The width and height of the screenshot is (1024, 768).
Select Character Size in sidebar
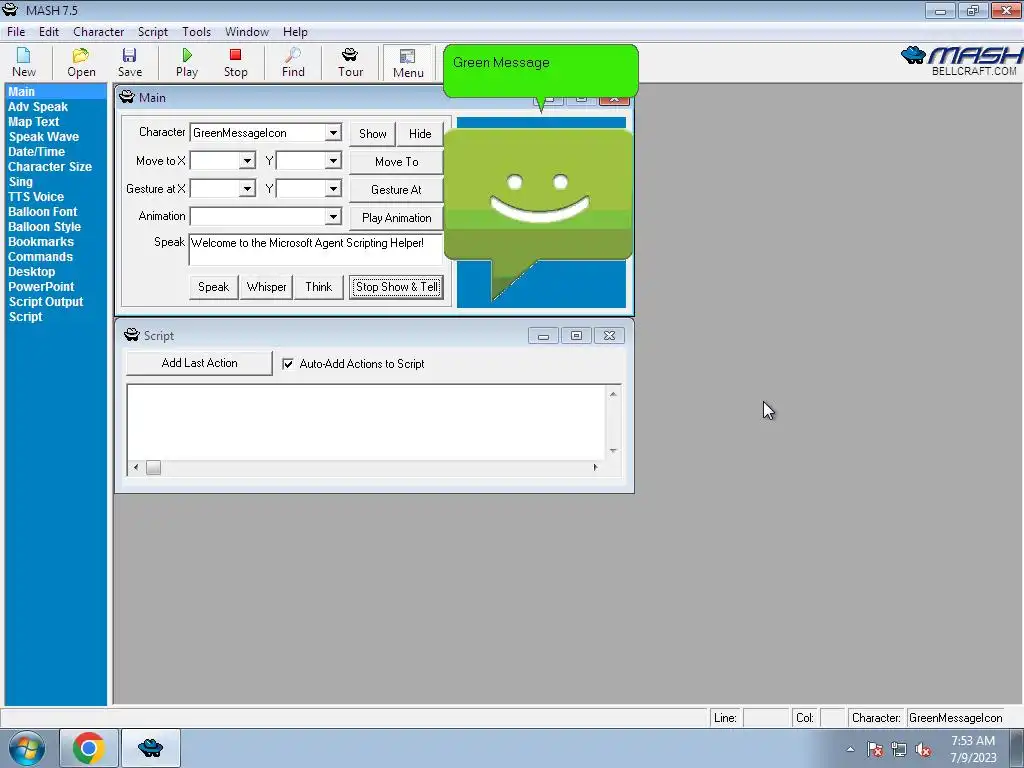(50, 167)
